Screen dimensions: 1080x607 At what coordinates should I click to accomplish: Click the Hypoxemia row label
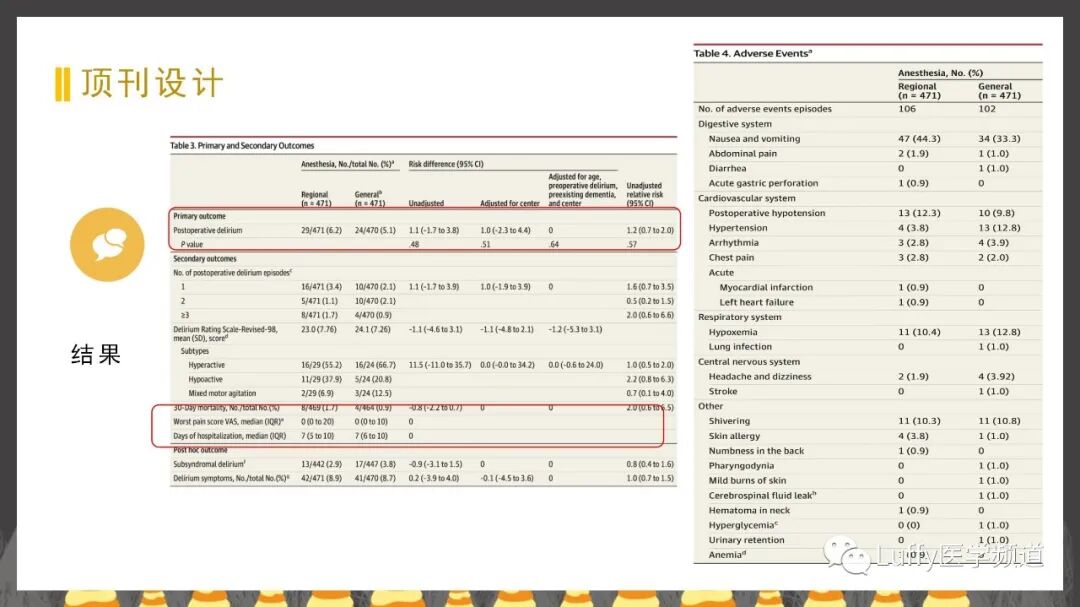coord(733,332)
